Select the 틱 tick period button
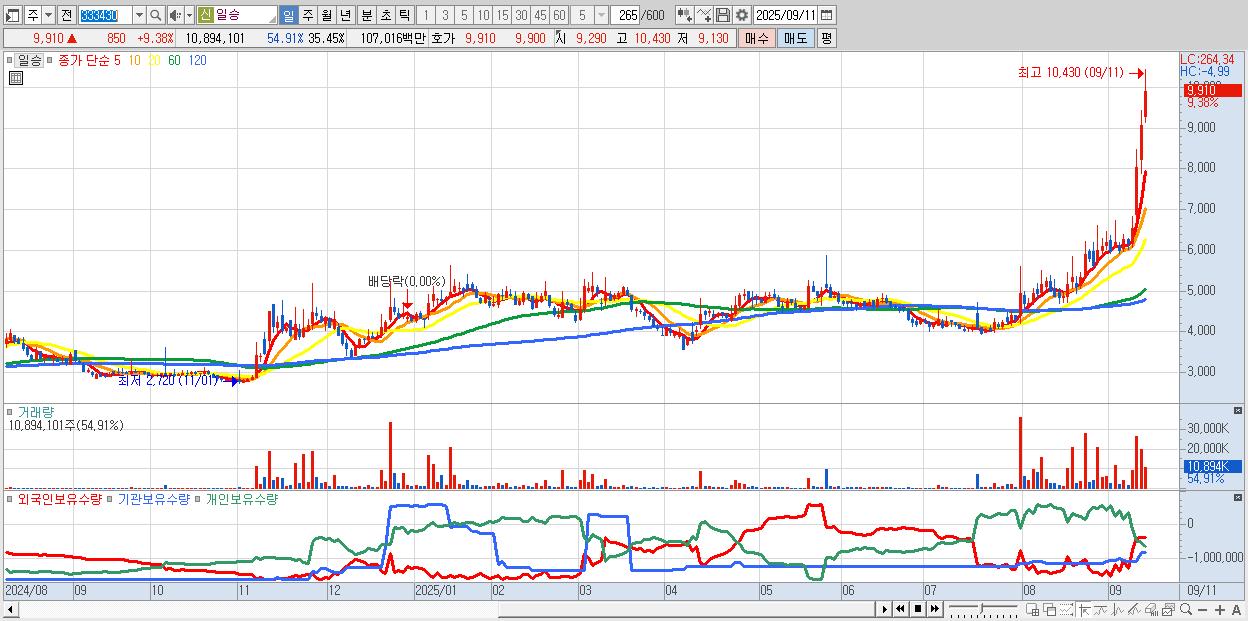 (x=404, y=15)
